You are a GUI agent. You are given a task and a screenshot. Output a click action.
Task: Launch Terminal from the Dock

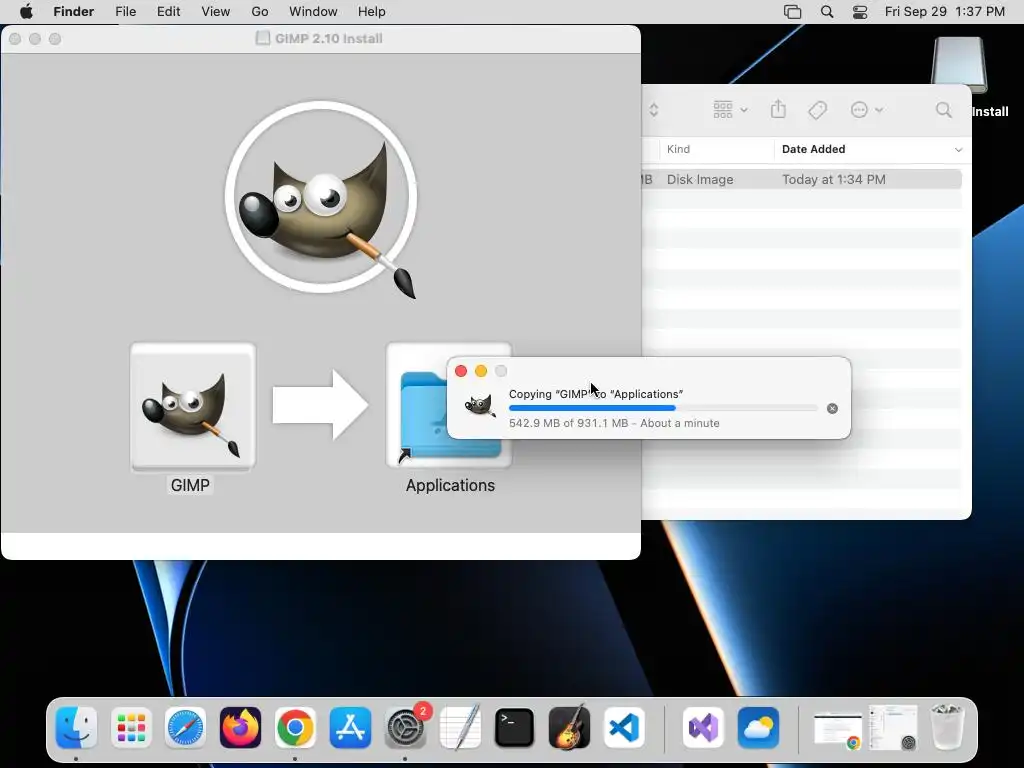click(515, 727)
